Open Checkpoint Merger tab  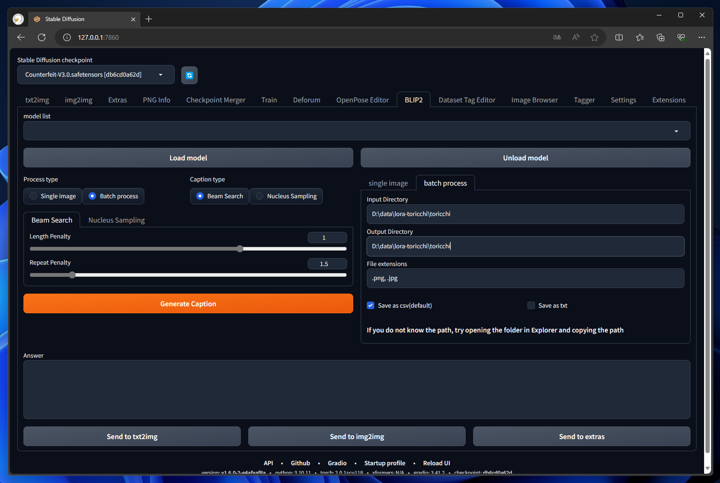(215, 100)
